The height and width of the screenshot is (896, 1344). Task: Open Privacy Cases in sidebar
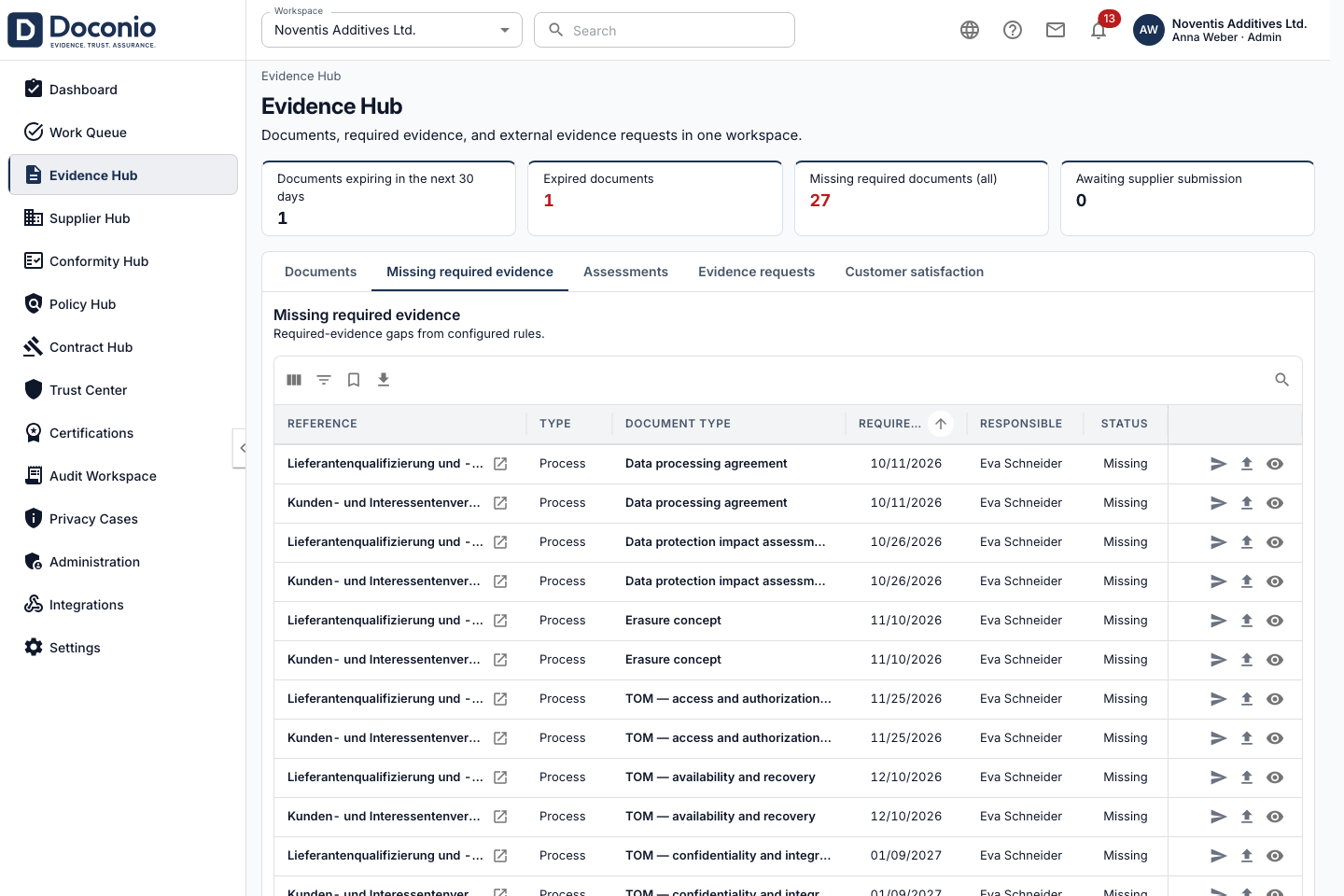click(x=122, y=519)
